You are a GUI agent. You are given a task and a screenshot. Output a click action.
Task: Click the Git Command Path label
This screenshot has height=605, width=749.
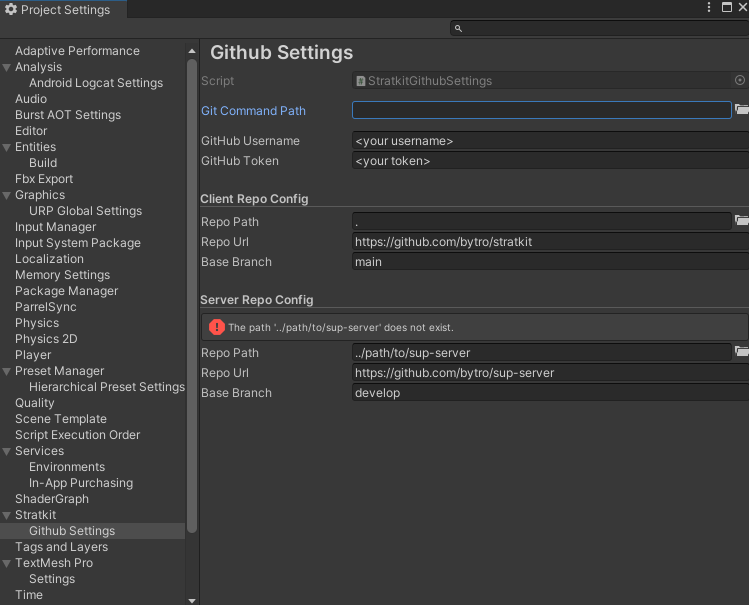tap(253, 111)
